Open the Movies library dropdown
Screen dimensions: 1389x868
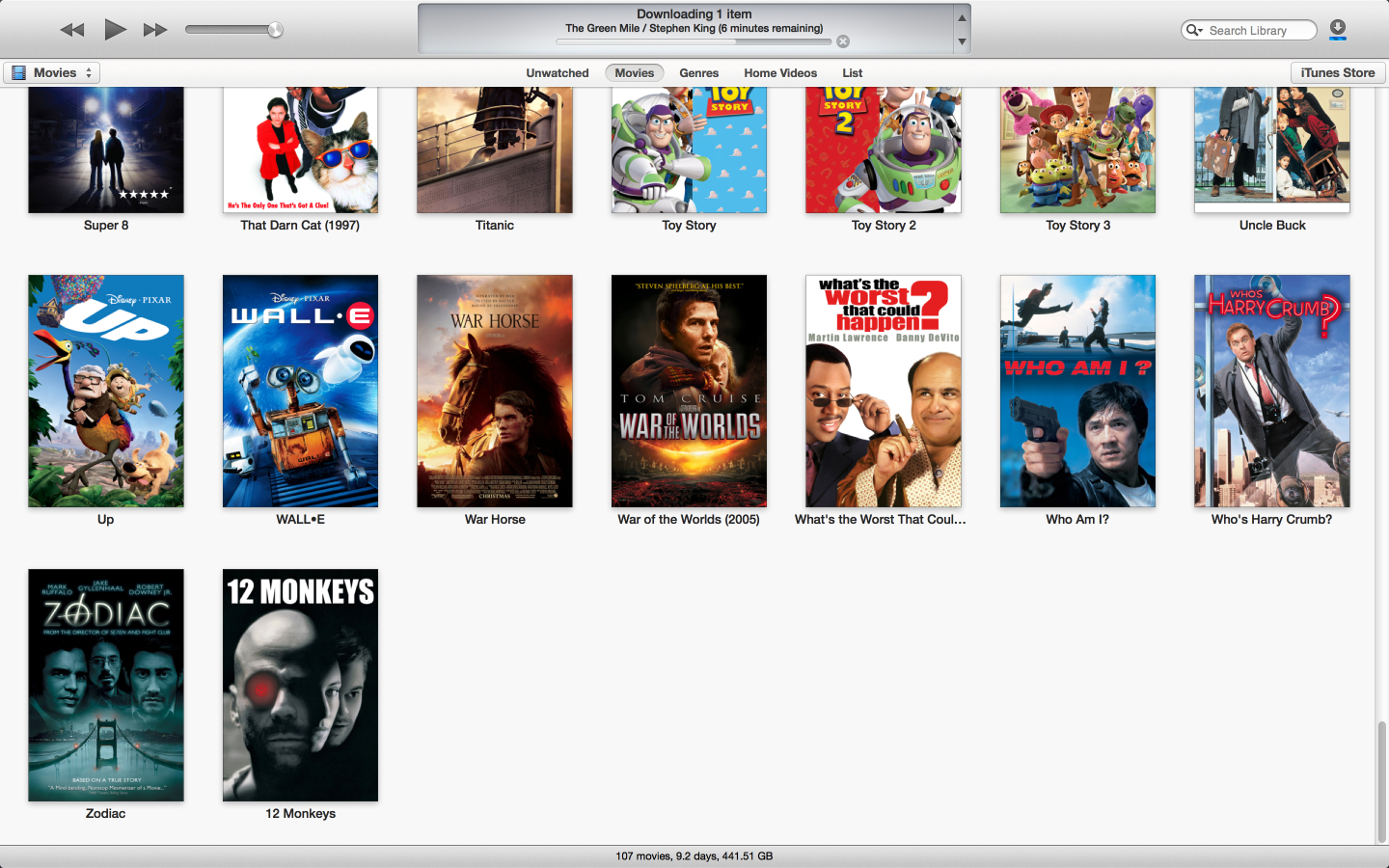pos(51,72)
